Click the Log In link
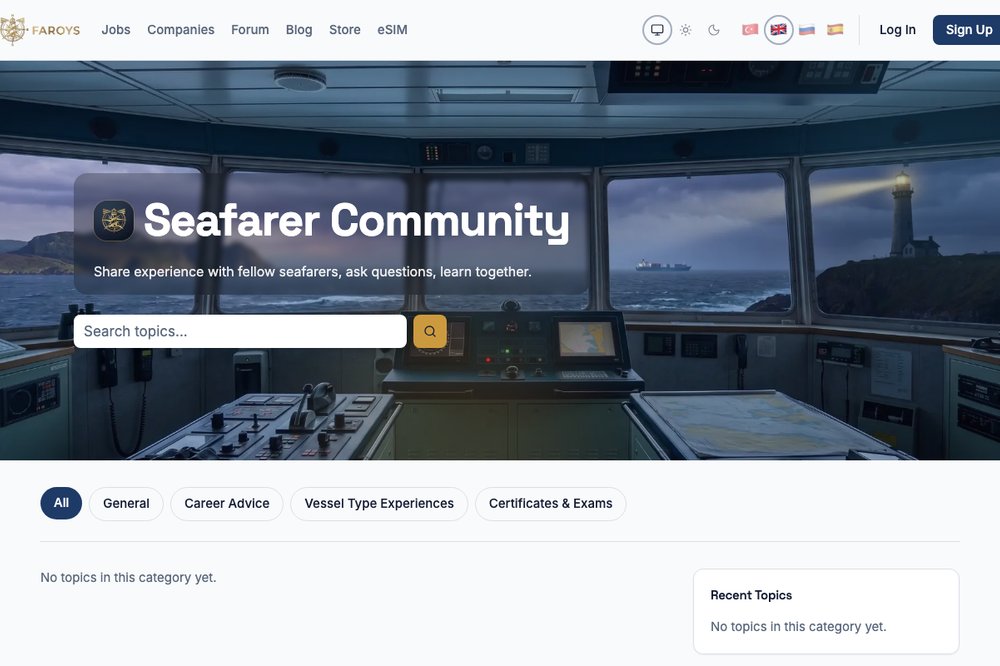1000x666 pixels. (x=897, y=30)
